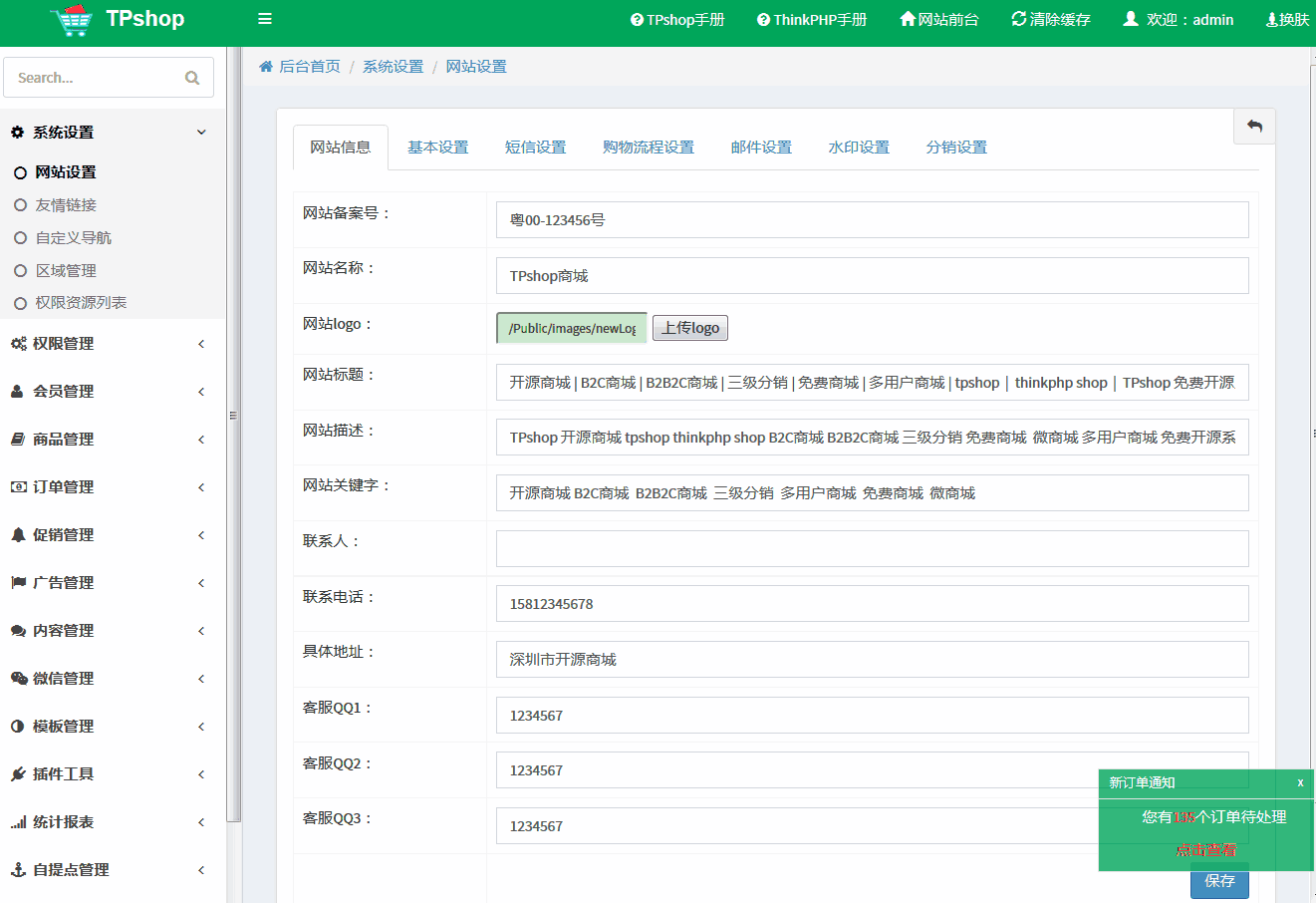Click the home icon in breadcrumb
The image size is (1316, 903).
tap(266, 67)
